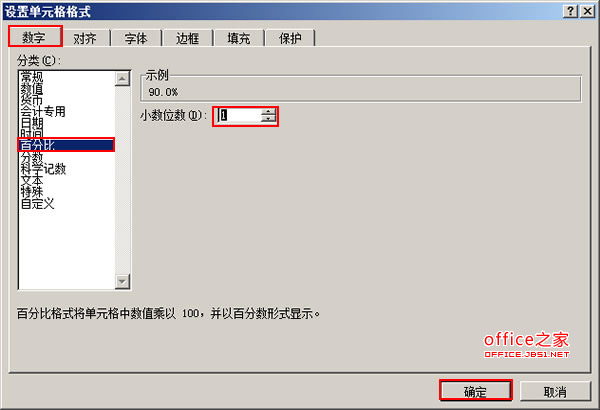Click category list scroll up arrow
Image resolution: width=600 pixels, height=410 pixels.
click(x=122, y=79)
